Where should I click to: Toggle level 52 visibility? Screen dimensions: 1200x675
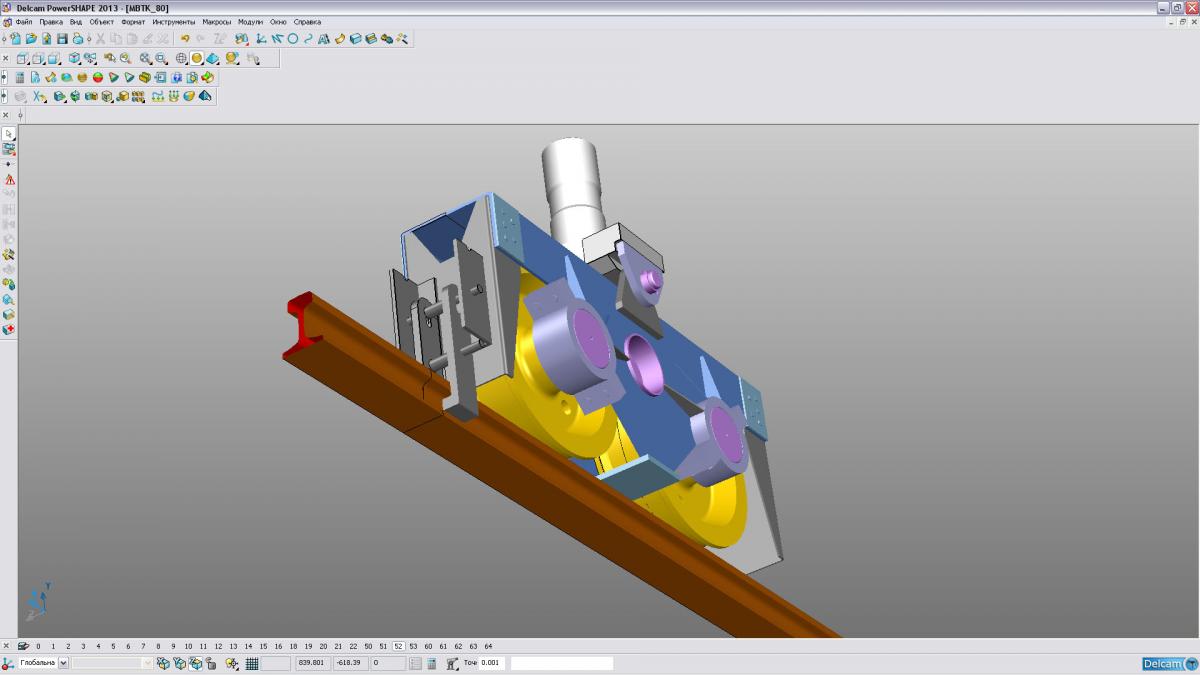point(398,646)
